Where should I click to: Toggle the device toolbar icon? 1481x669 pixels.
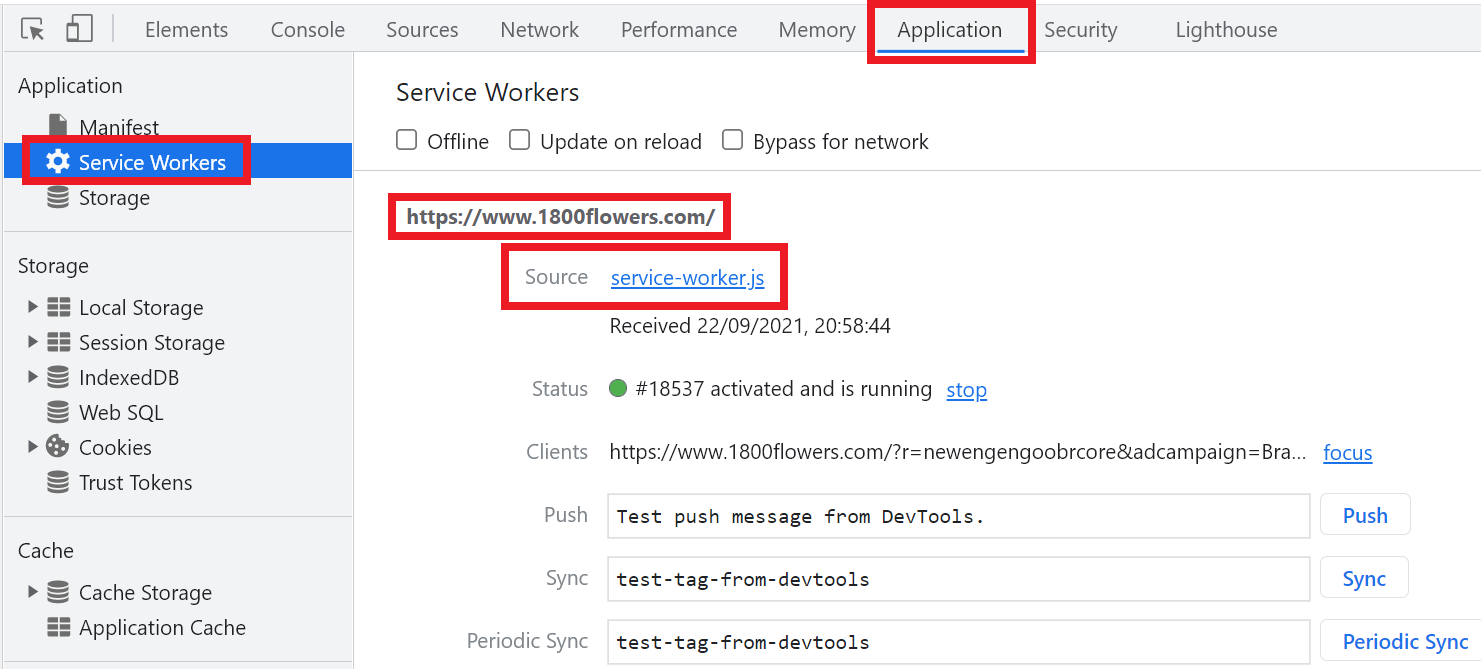pos(79,29)
